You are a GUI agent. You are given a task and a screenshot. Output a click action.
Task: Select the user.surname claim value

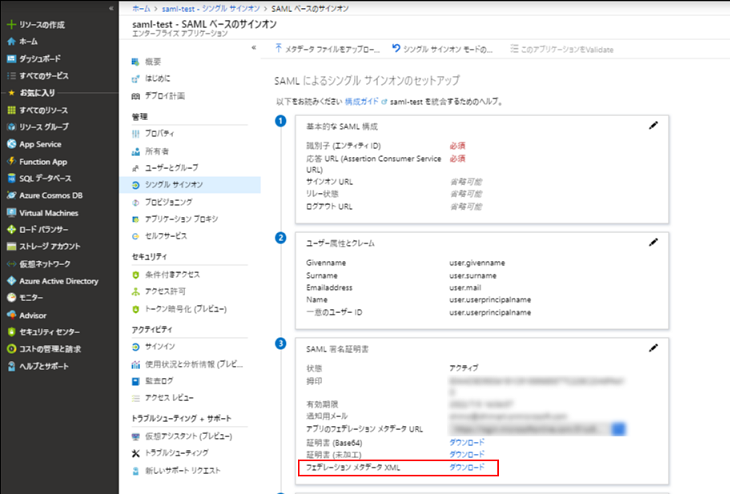[x=473, y=276]
